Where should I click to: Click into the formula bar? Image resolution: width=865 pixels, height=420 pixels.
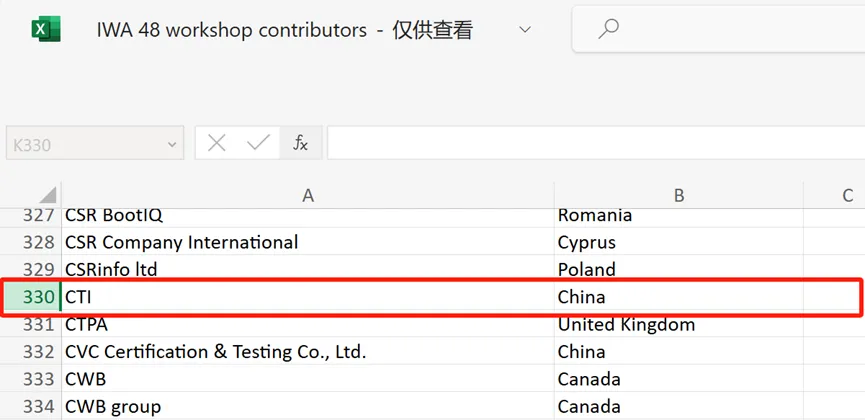point(590,143)
